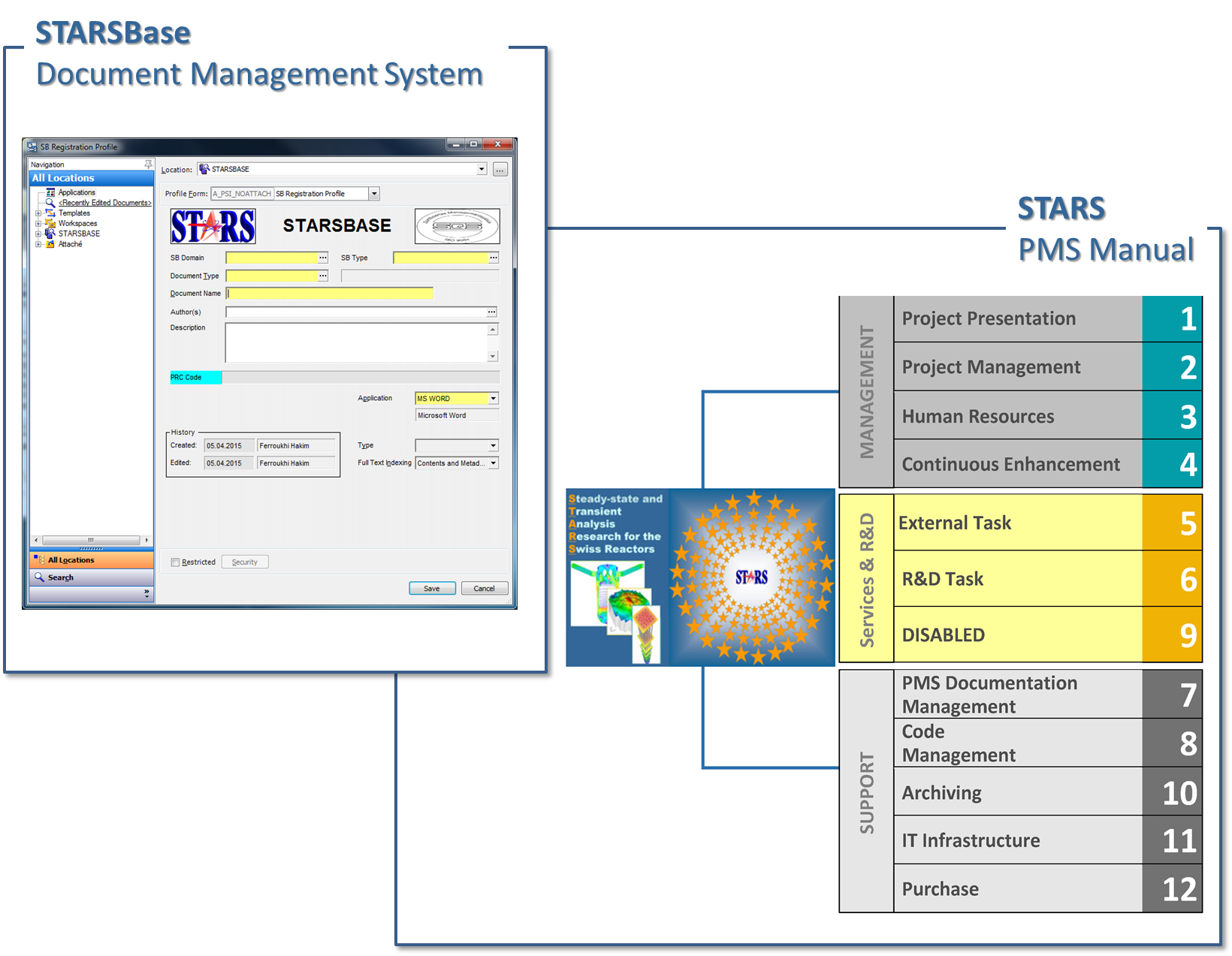Open Project Presentation section 1
The image size is (1232, 956).
click(1048, 319)
